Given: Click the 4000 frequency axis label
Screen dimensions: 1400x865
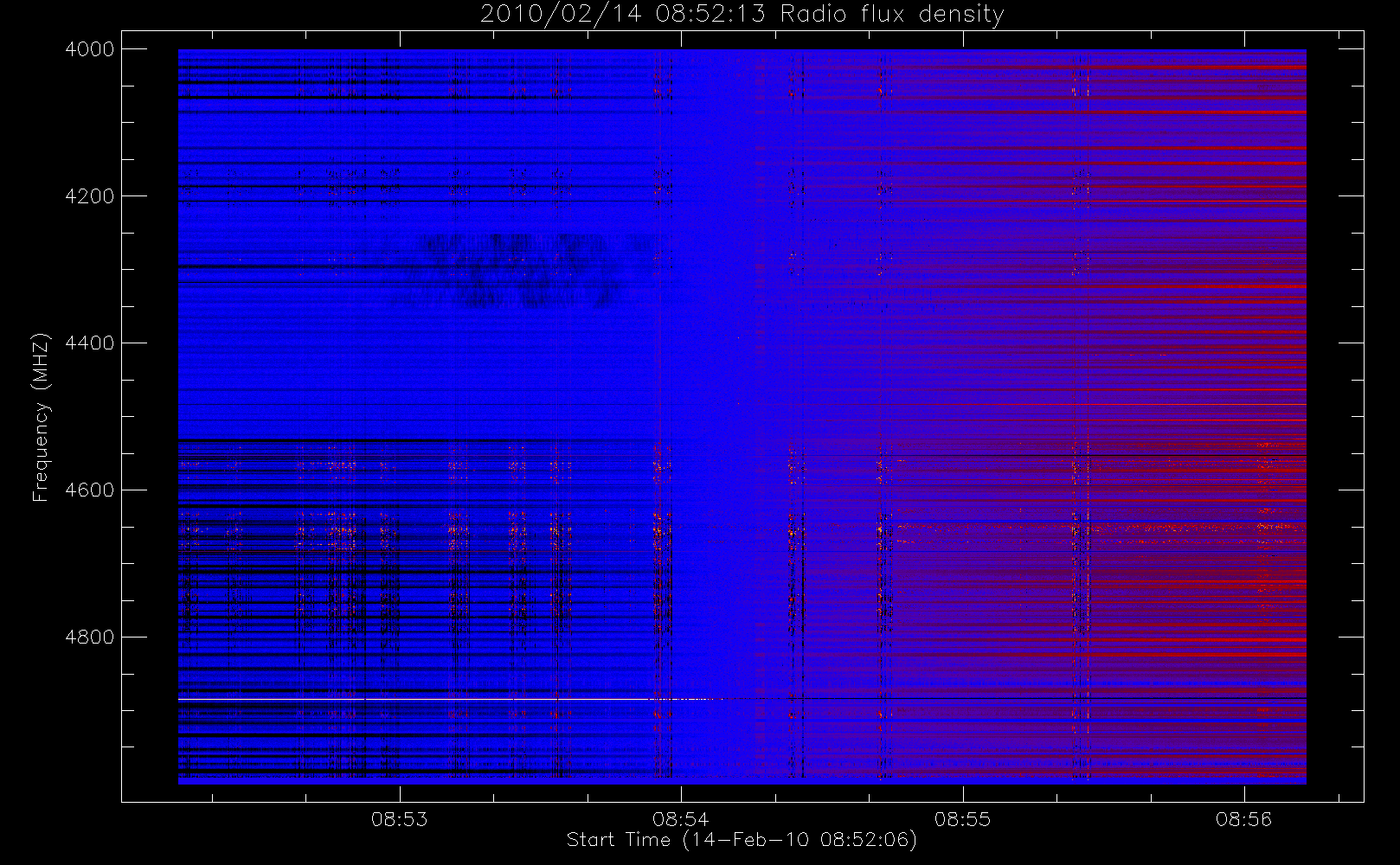Looking at the screenshot, I should 90,49.
